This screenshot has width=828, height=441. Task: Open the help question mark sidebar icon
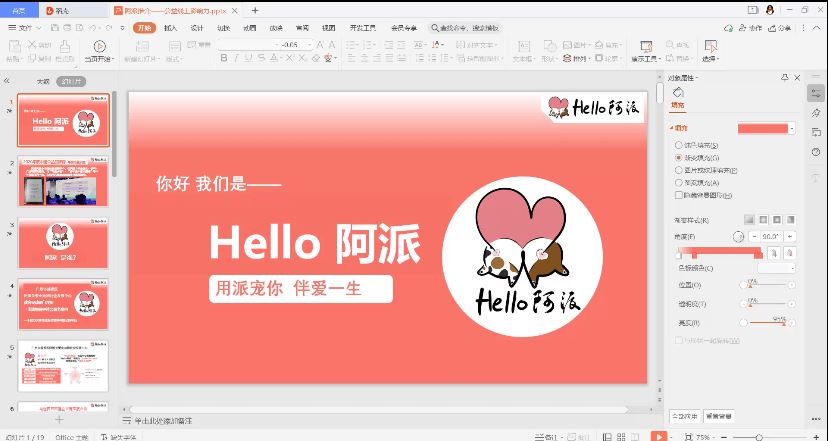tap(816, 152)
